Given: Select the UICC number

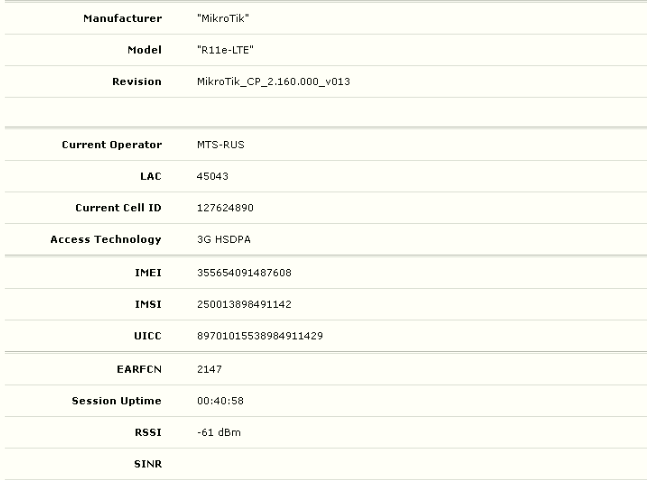Looking at the screenshot, I should 260,336.
